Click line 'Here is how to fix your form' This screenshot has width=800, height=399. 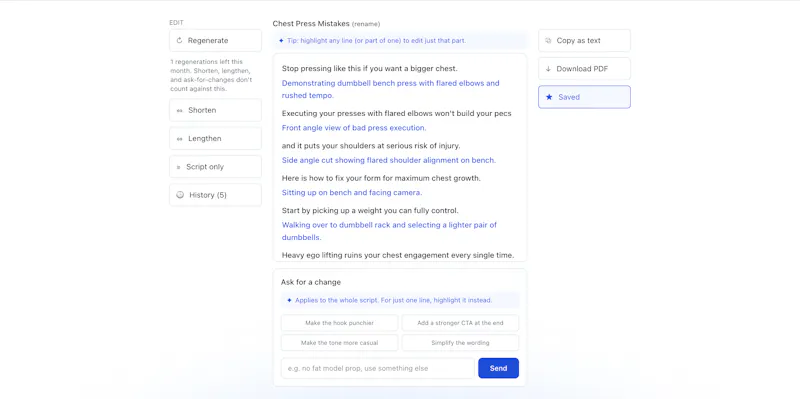(381, 178)
